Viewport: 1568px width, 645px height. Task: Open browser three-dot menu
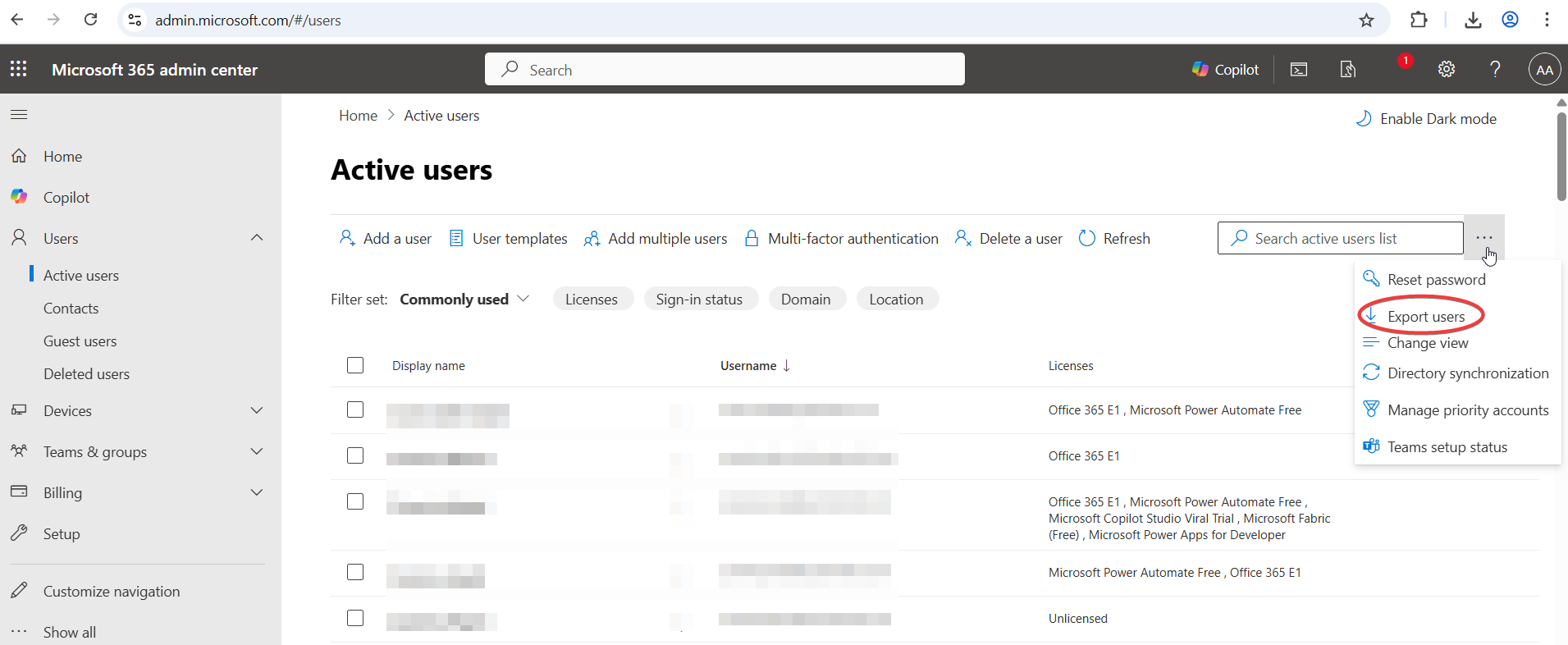point(1547,20)
